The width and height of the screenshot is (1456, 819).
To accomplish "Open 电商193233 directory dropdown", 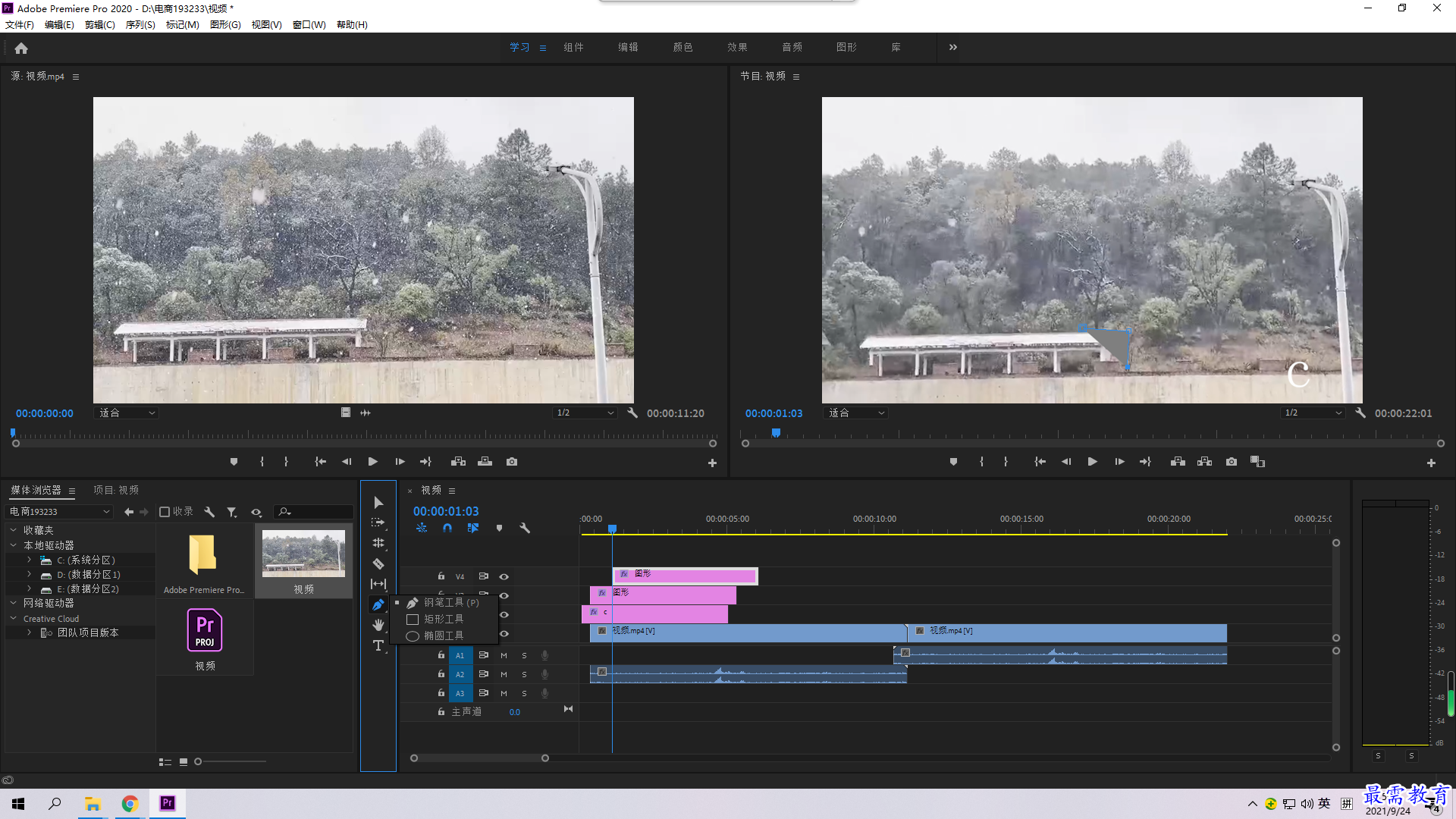I will pyautogui.click(x=60, y=512).
